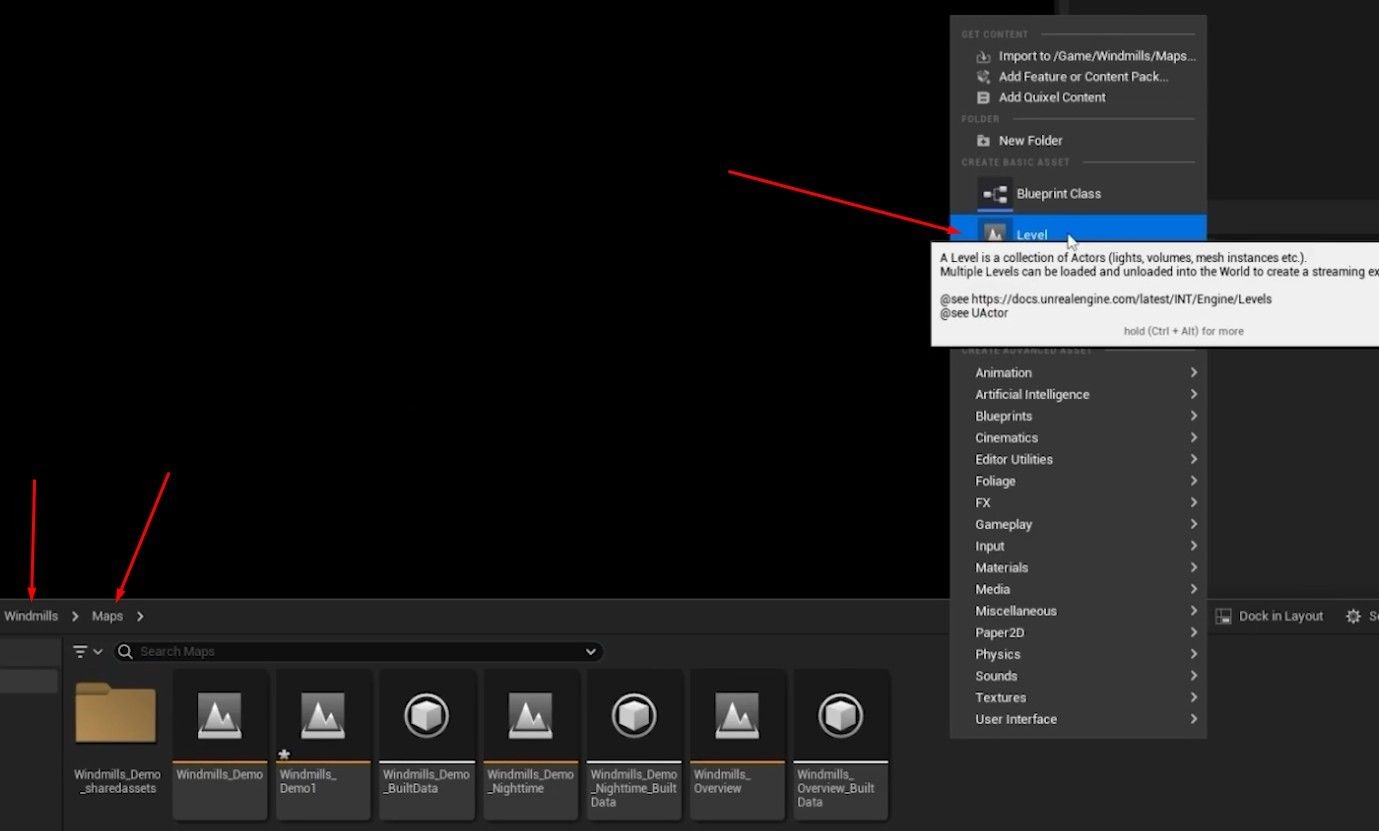Open the saved searches dropdown arrow
The height and width of the screenshot is (831, 1379).
tap(590, 651)
